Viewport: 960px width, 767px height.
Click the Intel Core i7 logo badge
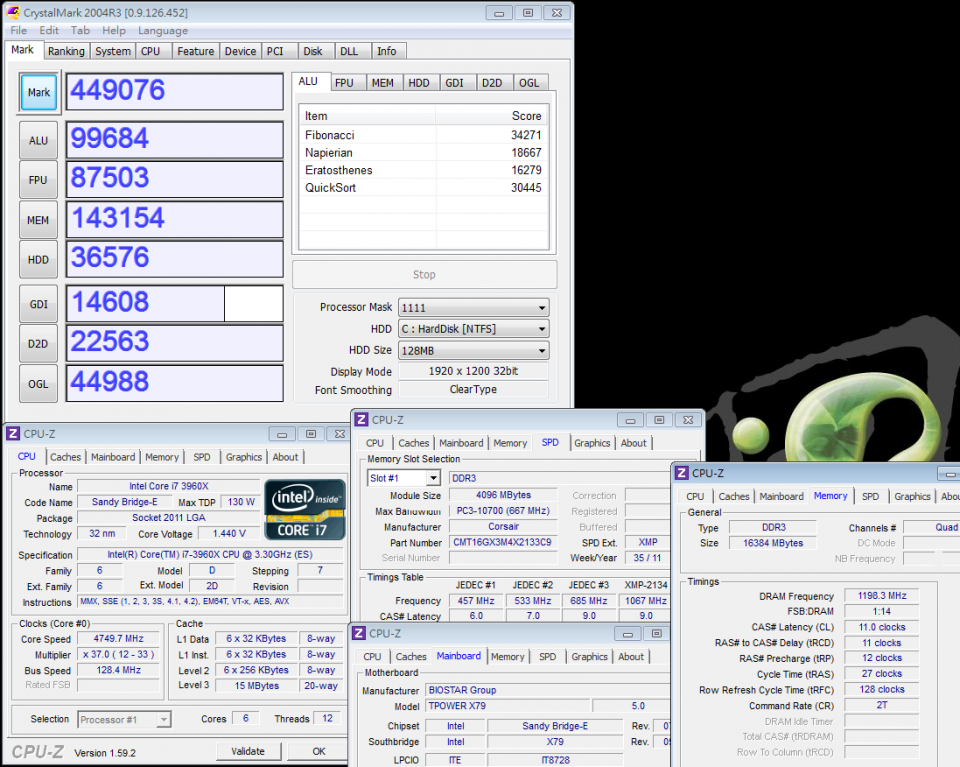[304, 510]
